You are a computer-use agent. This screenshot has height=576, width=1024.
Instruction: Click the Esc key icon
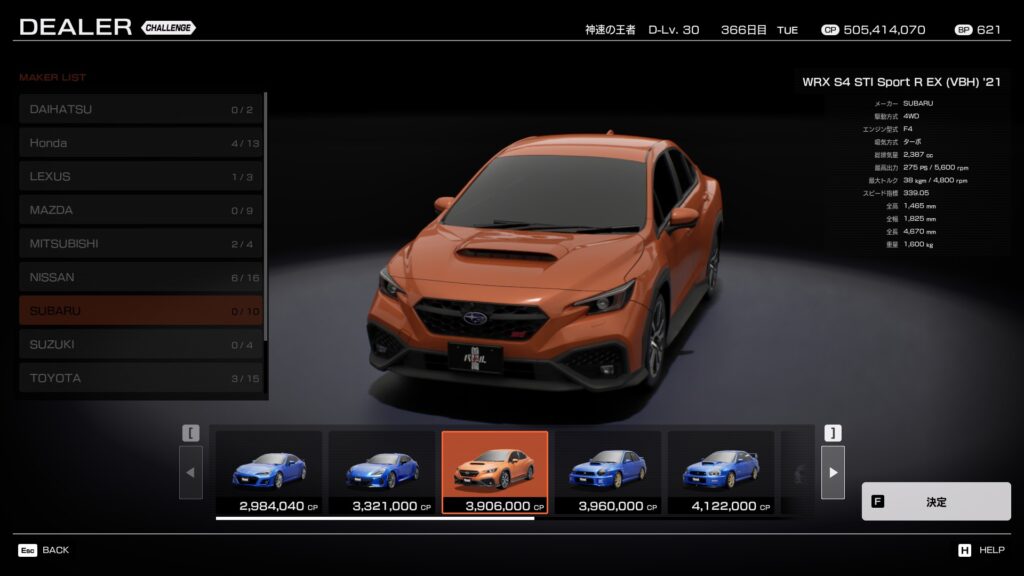(x=27, y=550)
